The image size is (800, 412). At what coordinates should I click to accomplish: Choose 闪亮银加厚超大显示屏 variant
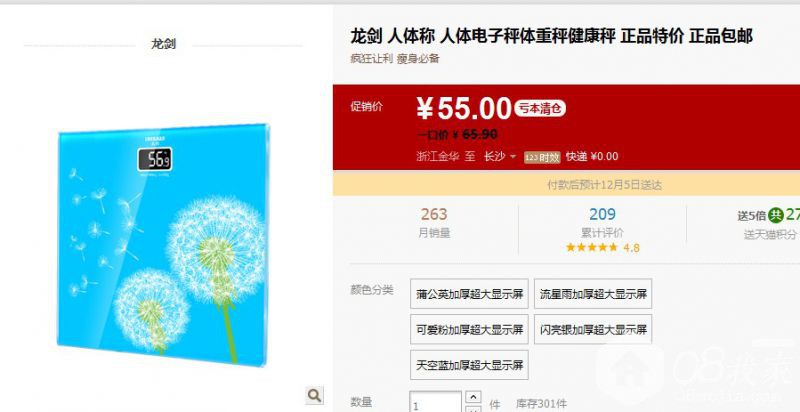(593, 329)
